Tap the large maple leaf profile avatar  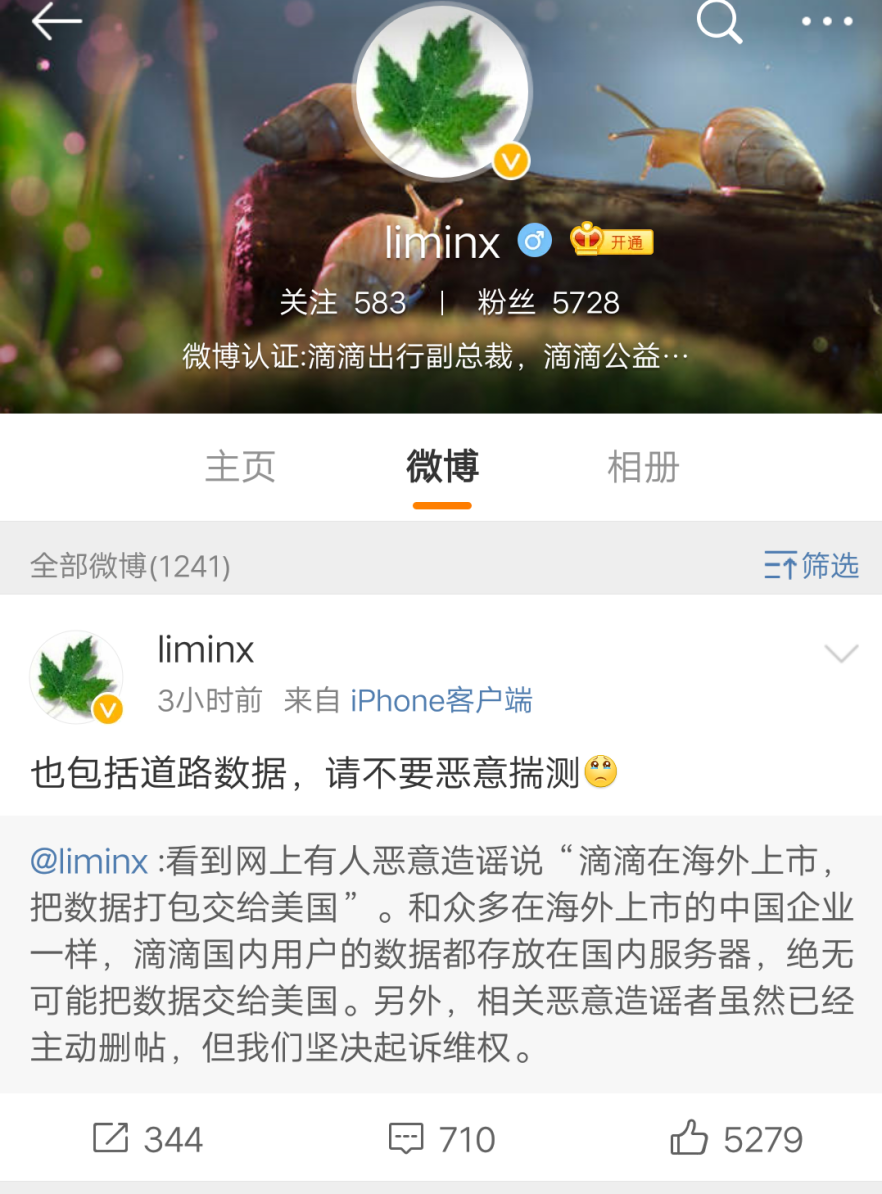coord(442,91)
